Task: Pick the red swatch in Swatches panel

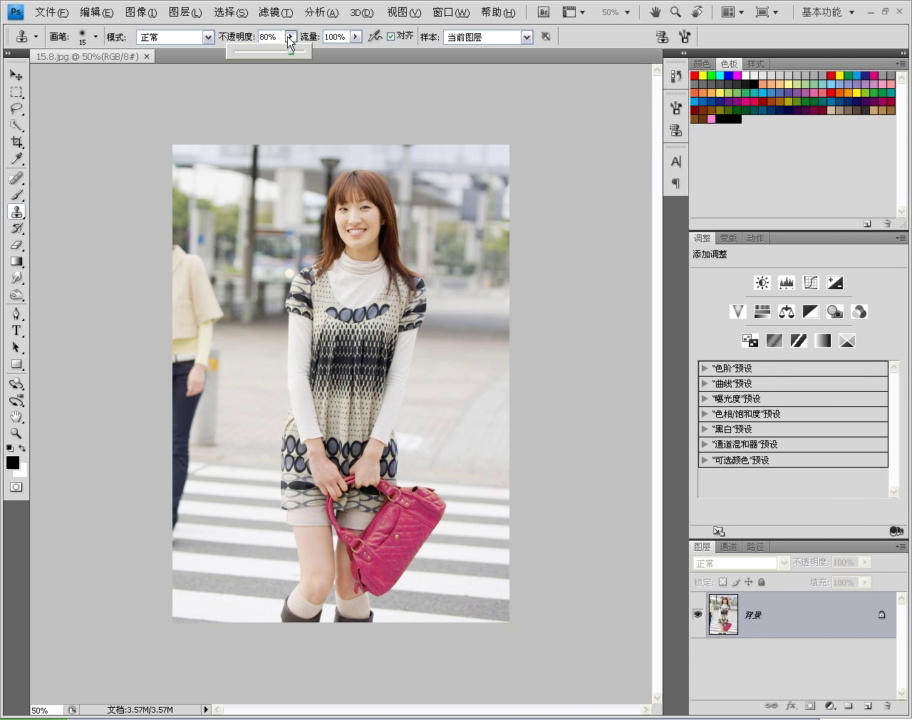Action: tap(694, 76)
